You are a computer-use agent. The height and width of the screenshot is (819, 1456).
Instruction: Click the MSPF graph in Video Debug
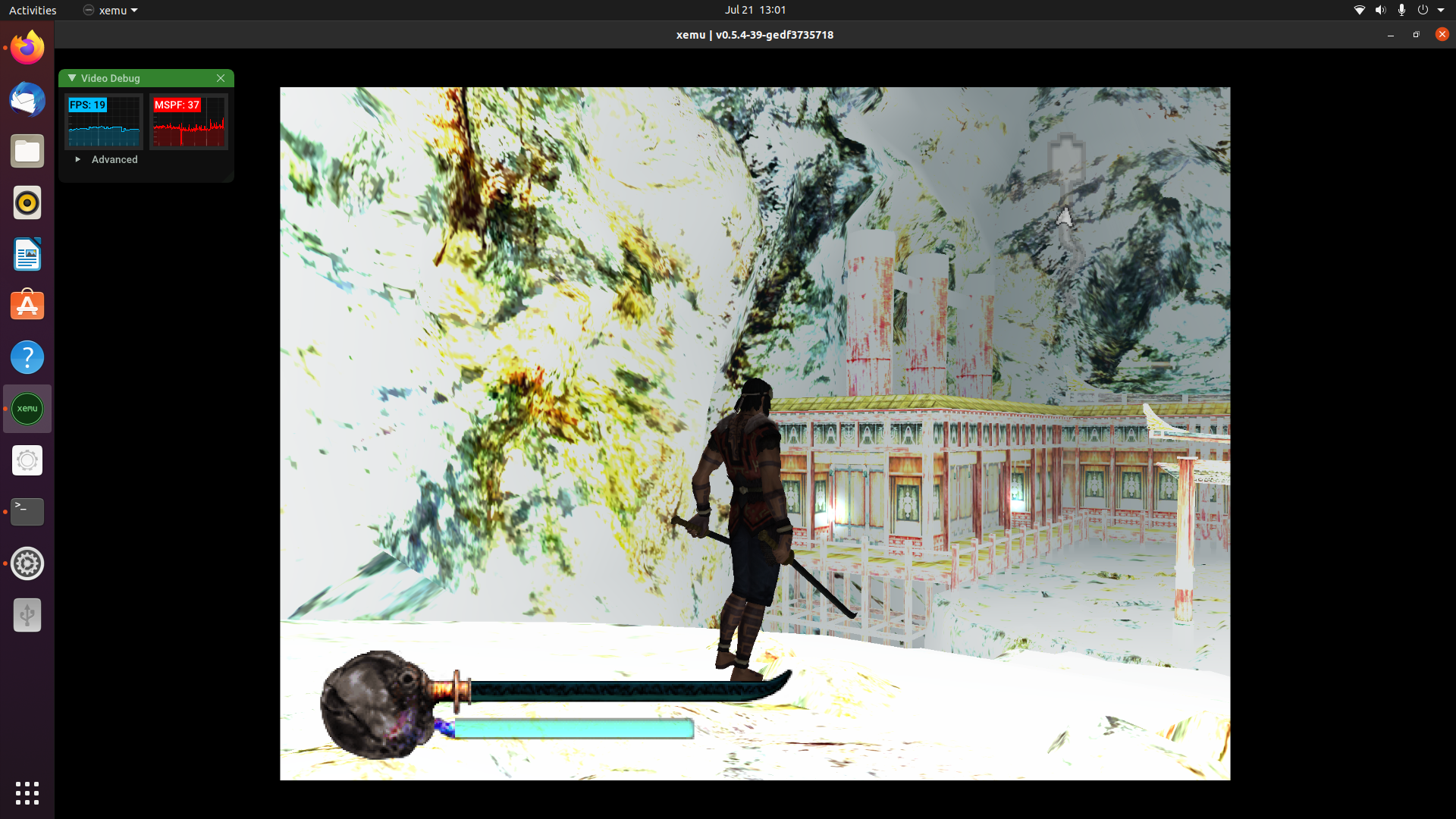coord(188,121)
